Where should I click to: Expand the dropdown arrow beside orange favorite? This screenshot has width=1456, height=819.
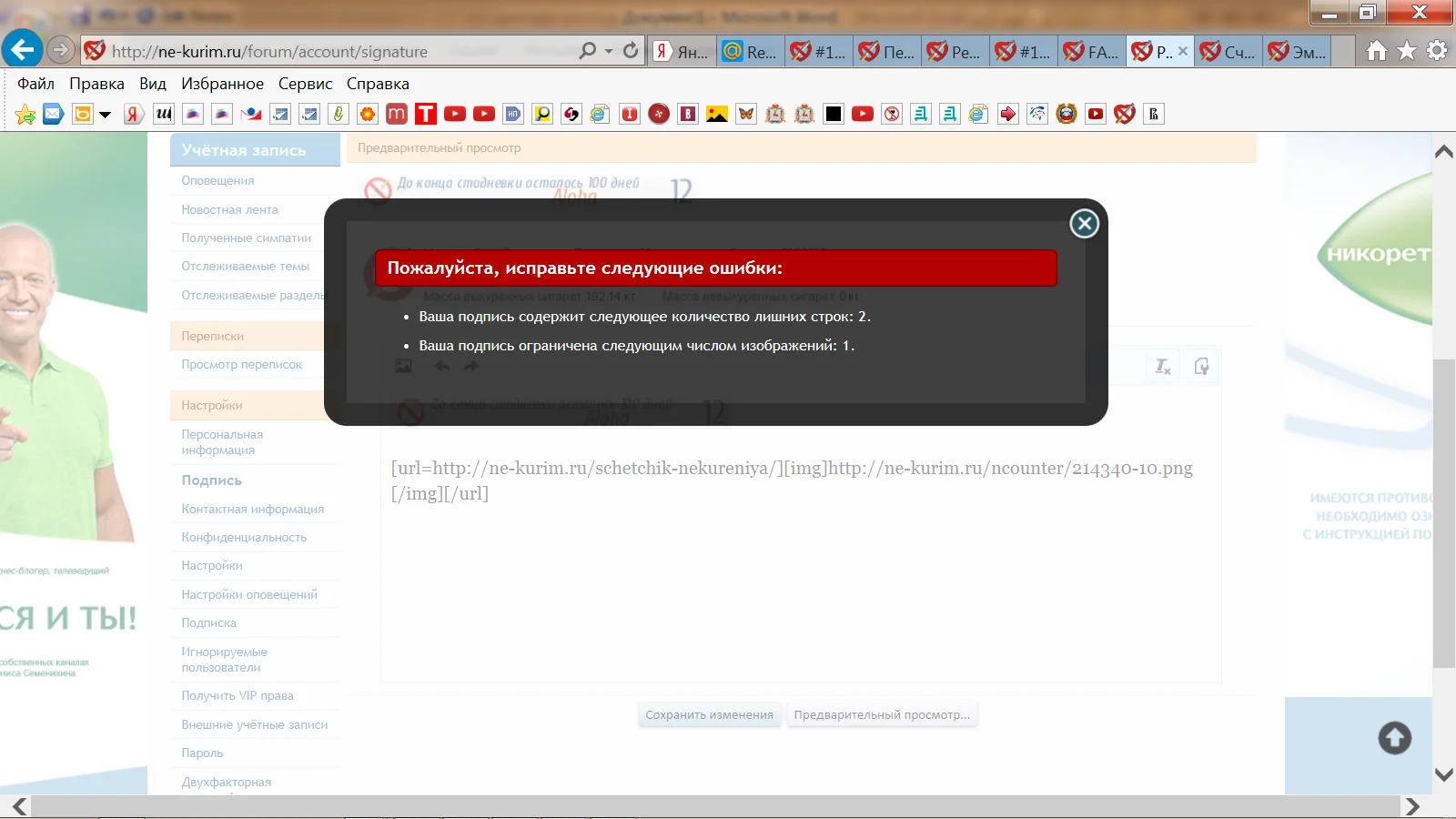(x=105, y=115)
